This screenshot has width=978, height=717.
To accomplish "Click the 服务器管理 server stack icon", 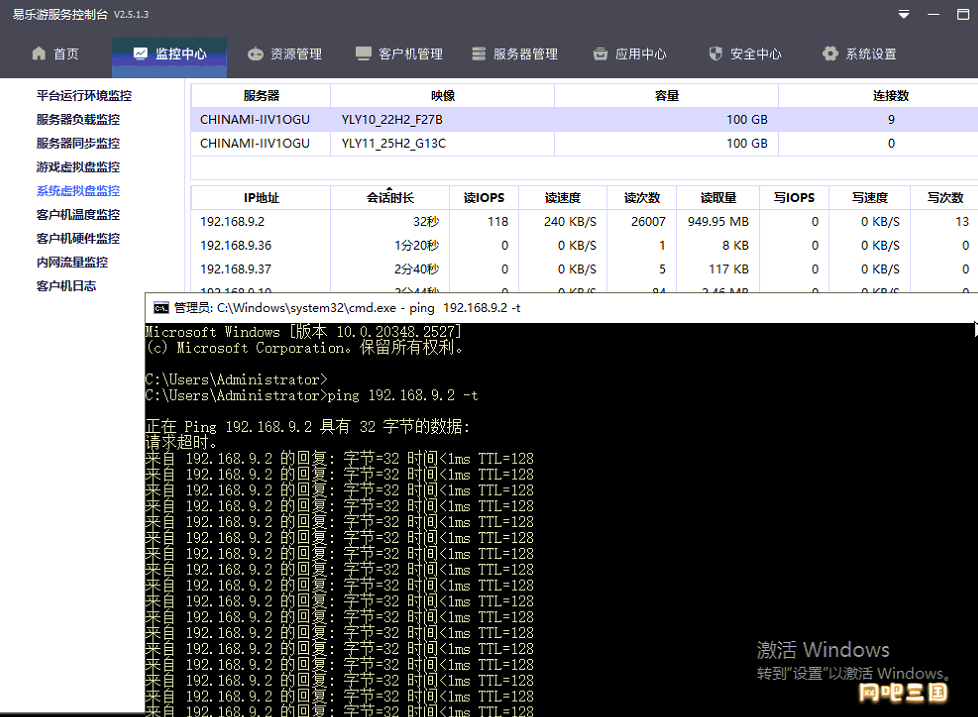I will [x=478, y=54].
